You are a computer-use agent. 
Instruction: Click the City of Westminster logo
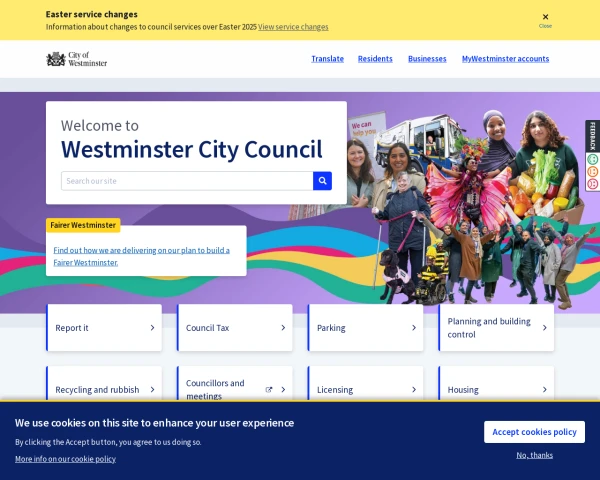click(77, 59)
